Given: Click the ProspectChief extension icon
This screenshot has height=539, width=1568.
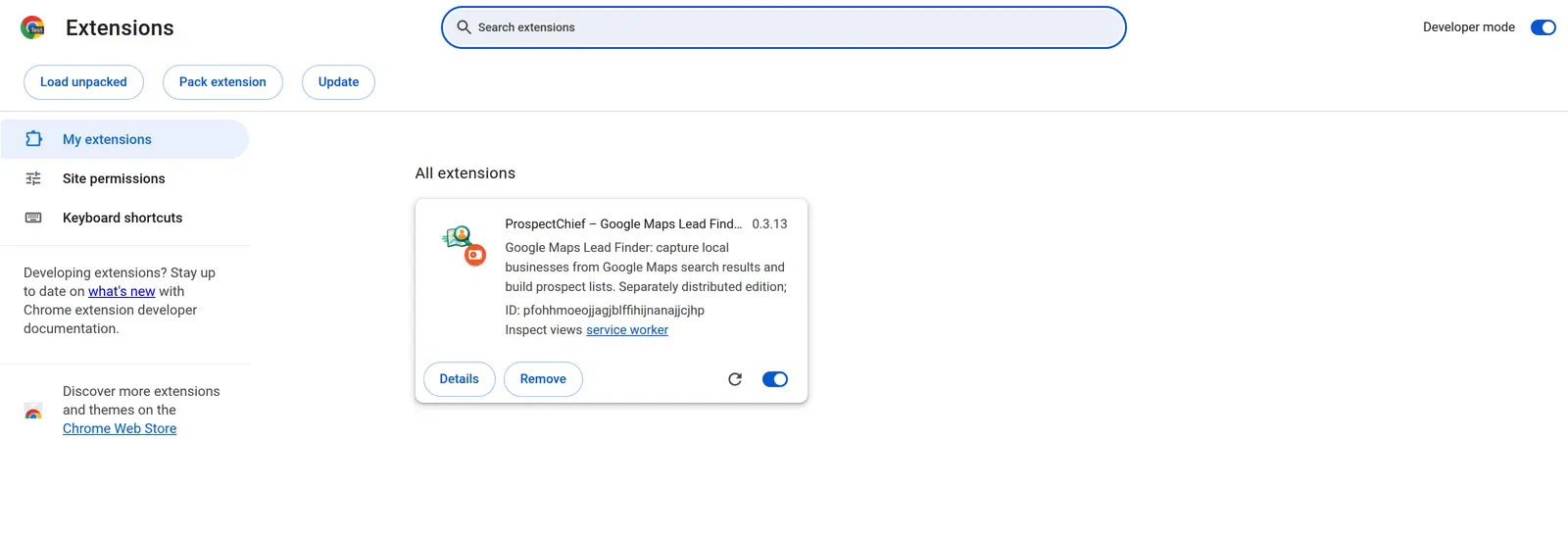Looking at the screenshot, I should (464, 245).
